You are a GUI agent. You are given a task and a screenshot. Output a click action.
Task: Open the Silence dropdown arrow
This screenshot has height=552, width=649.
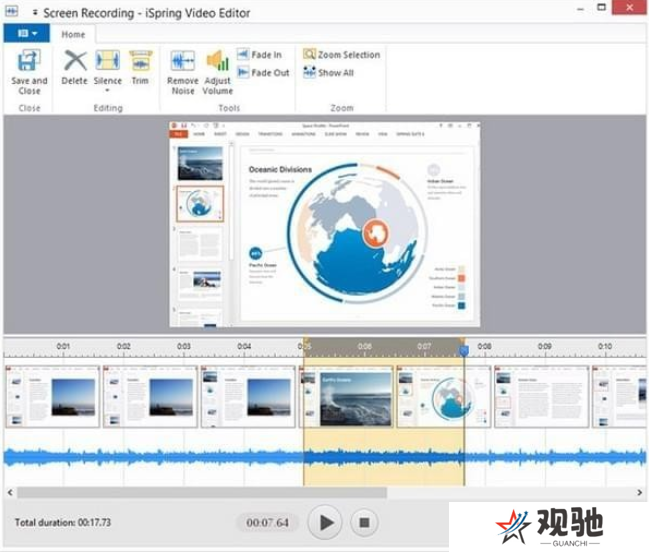[x=108, y=90]
